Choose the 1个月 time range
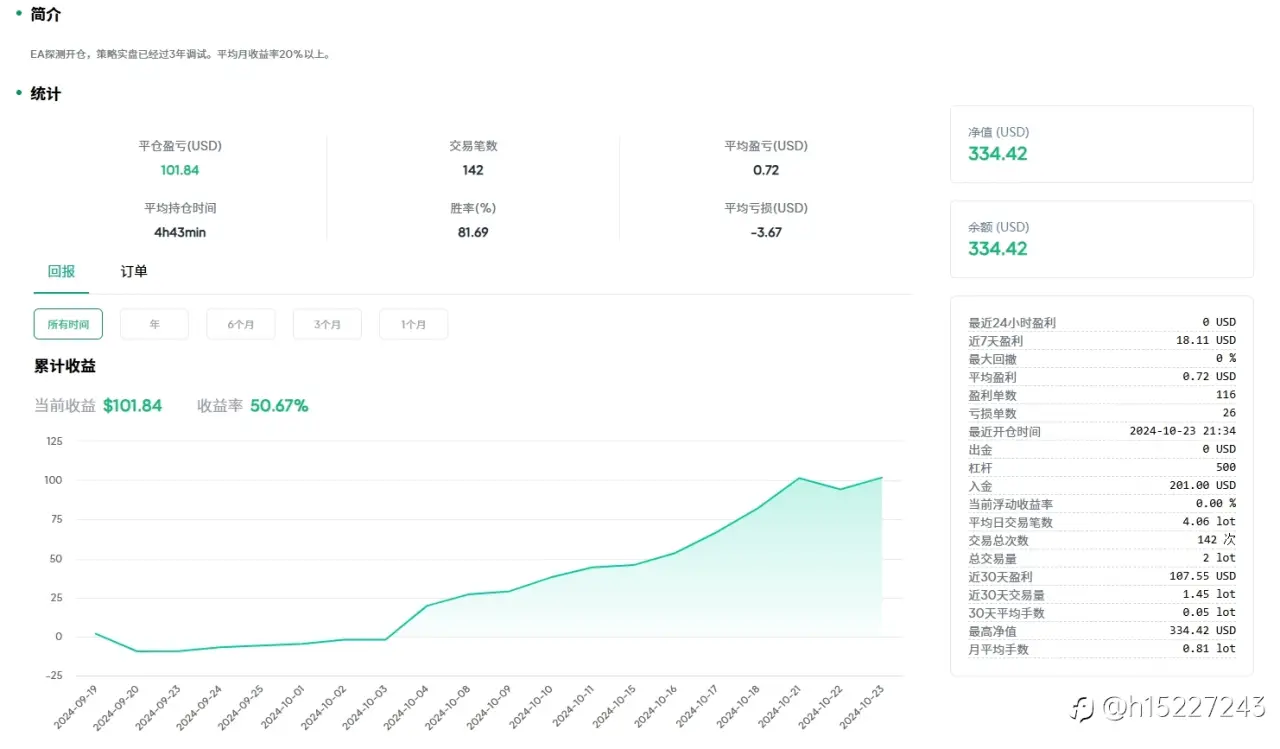This screenshot has height=749, width=1280. [413, 324]
